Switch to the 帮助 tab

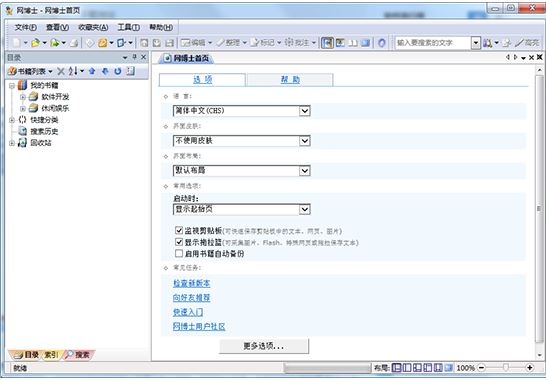click(x=290, y=80)
